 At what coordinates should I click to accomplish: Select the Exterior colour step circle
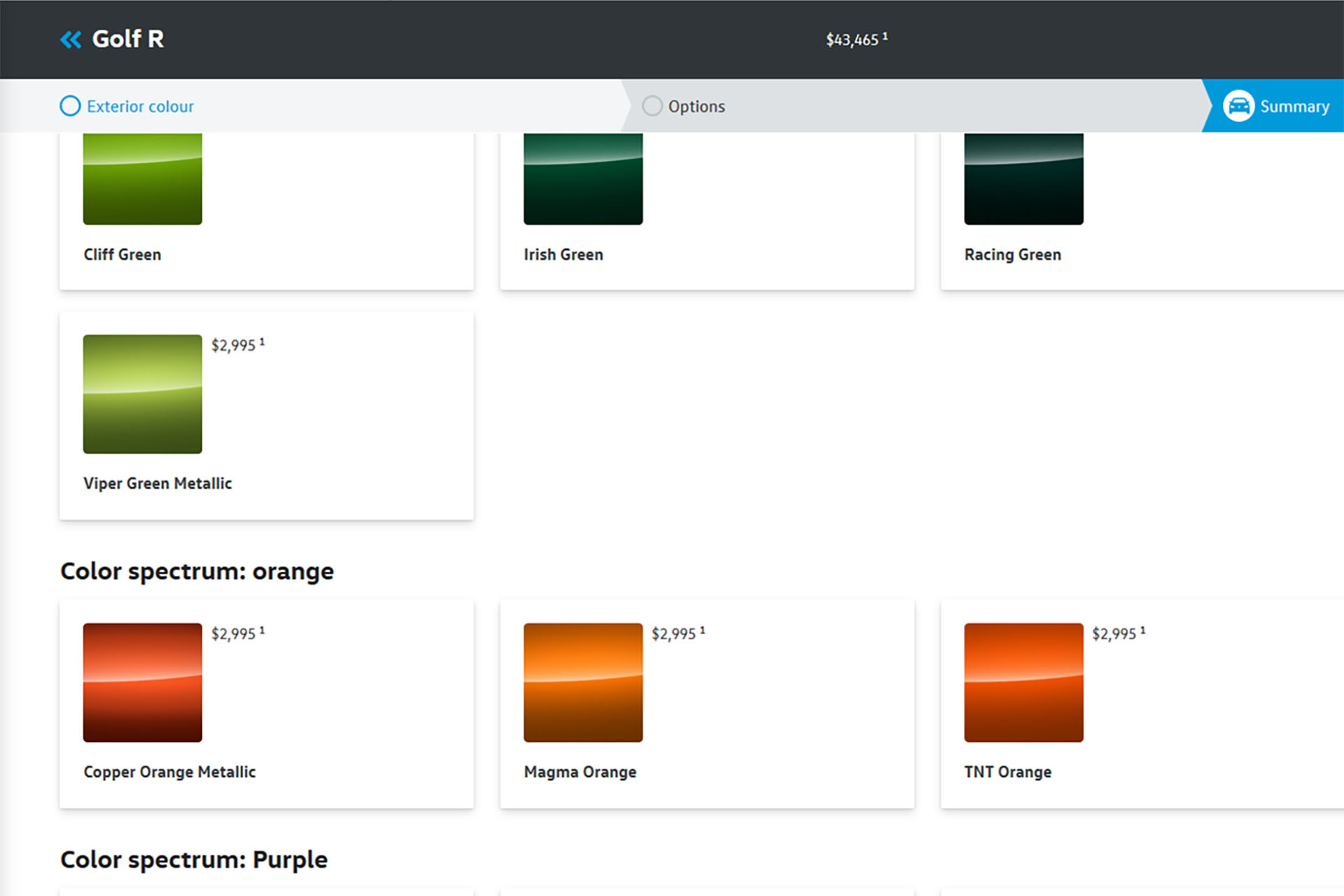click(x=70, y=106)
